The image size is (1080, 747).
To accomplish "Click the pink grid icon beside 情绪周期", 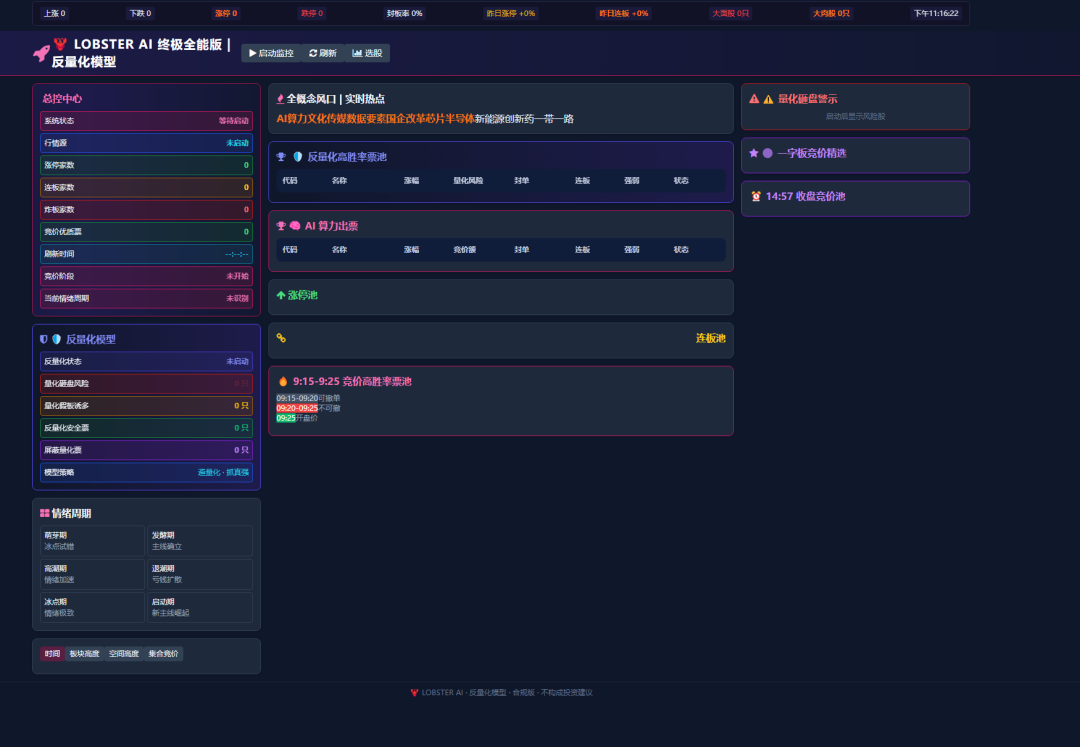I will pyautogui.click(x=44, y=513).
